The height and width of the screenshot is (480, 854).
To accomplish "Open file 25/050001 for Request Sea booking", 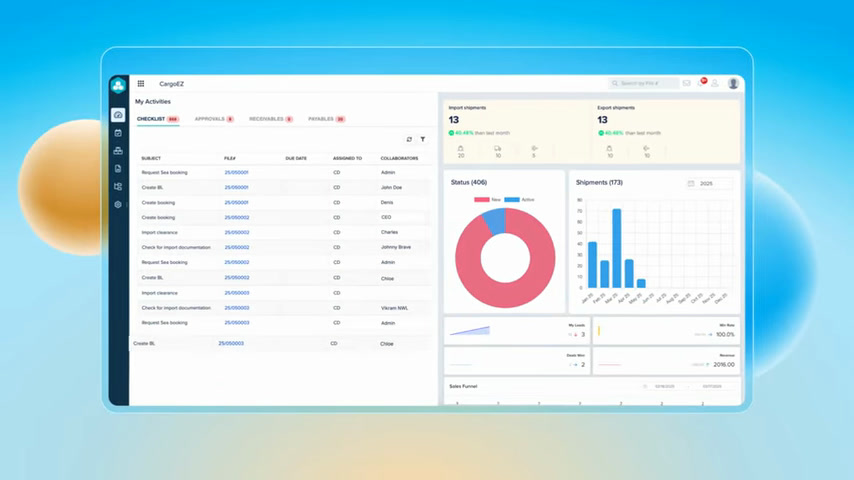I will tap(236, 172).
